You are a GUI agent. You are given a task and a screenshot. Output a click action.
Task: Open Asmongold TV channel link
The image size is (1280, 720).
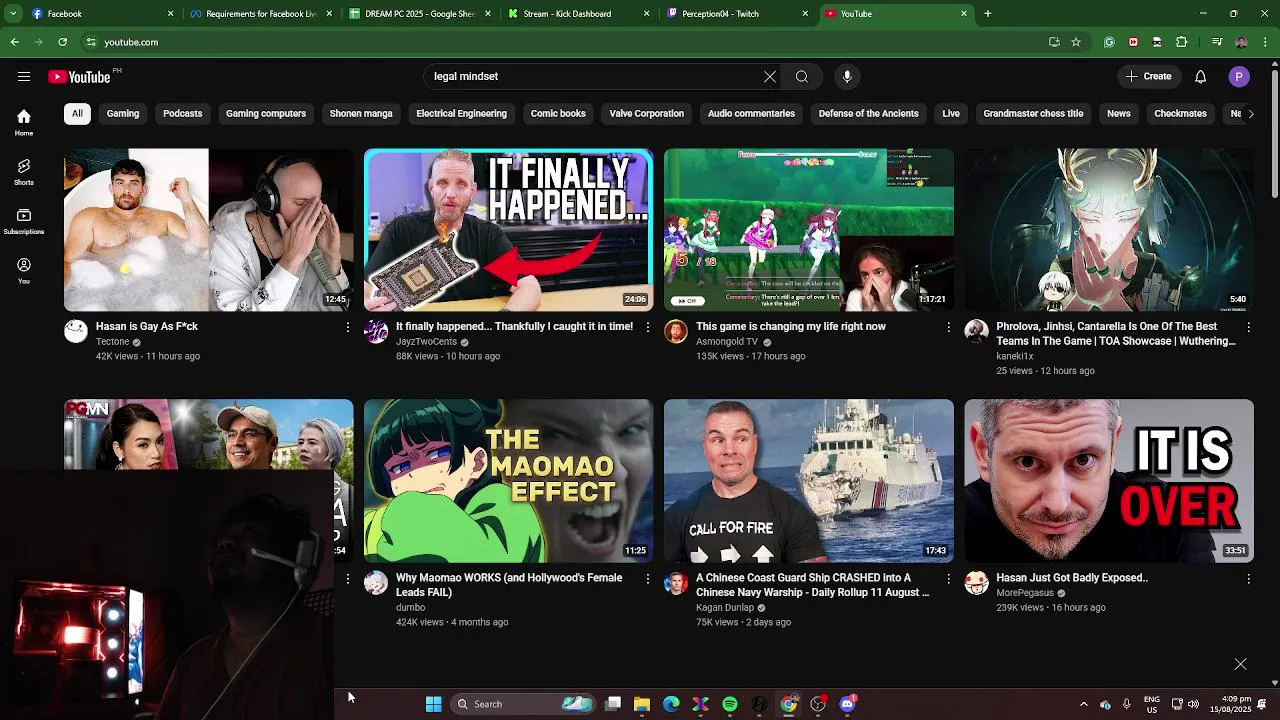tap(727, 342)
